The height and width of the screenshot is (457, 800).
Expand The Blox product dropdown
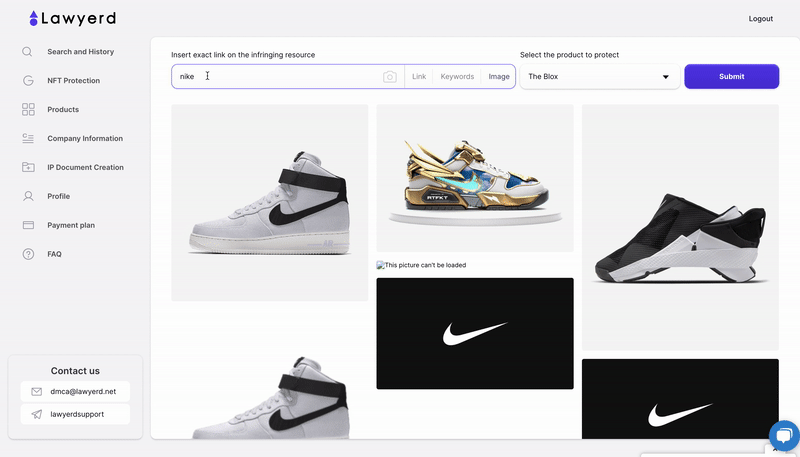(600, 77)
